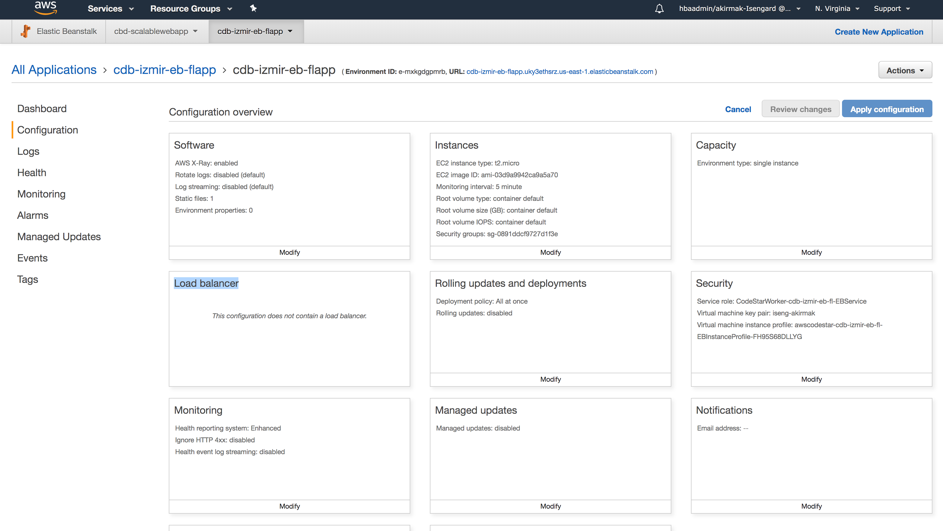Click the pin star icon in top bar

point(253,8)
